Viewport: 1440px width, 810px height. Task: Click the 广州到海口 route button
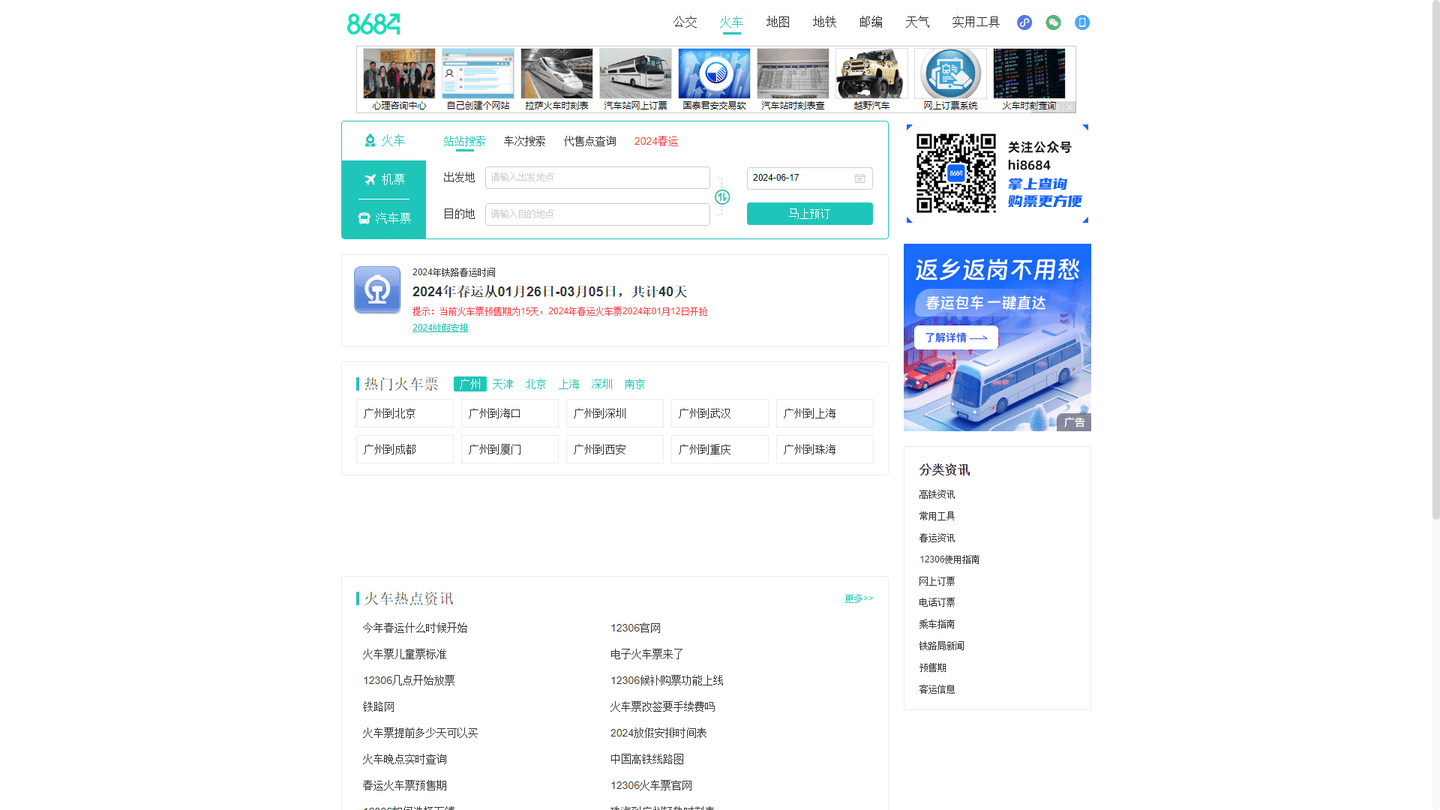pyautogui.click(x=510, y=413)
